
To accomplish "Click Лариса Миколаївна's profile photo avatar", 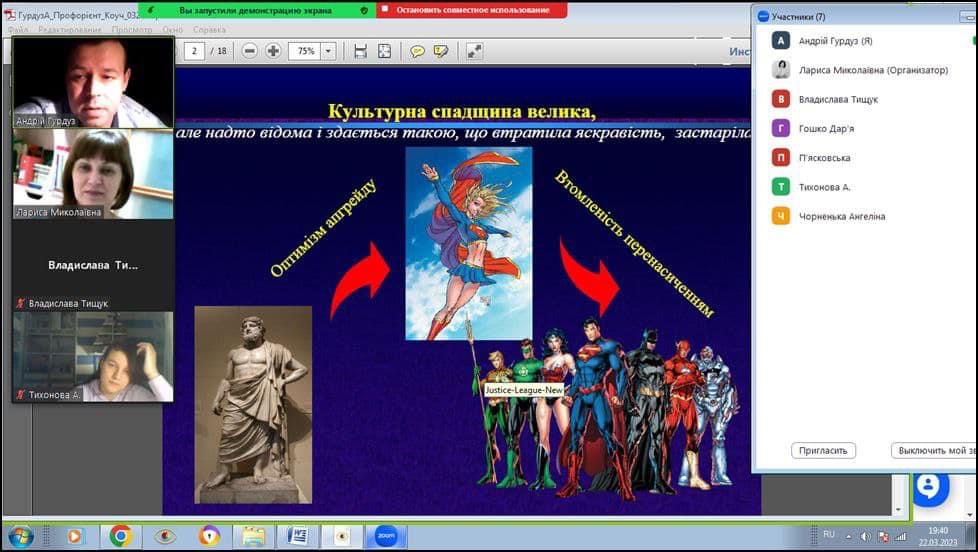I will (781, 70).
